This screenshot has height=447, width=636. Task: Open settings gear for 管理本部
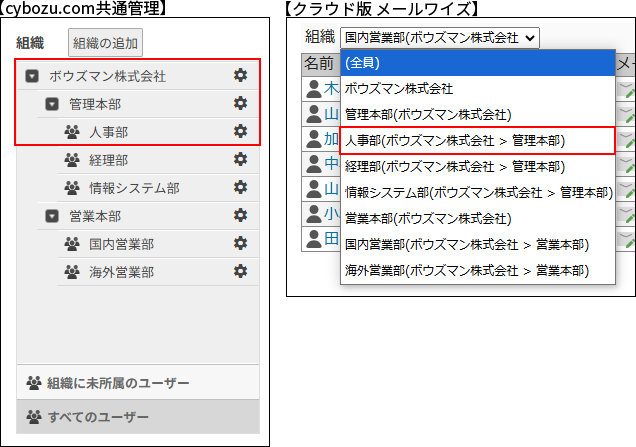pos(241,103)
